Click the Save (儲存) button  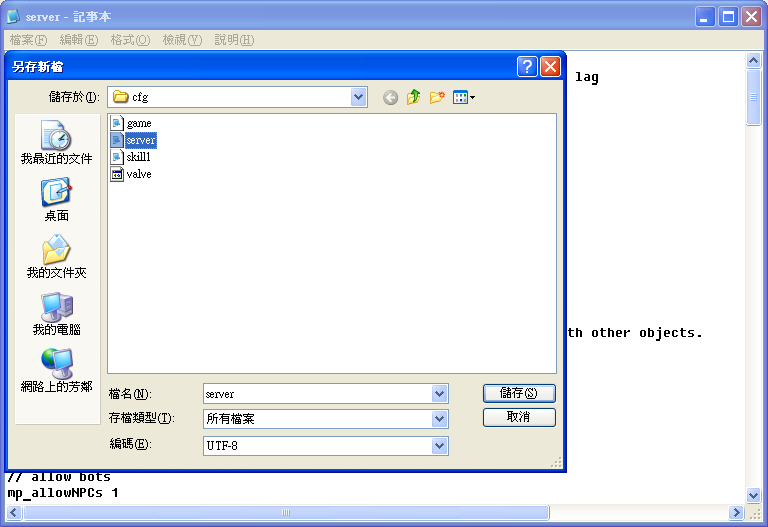click(518, 393)
